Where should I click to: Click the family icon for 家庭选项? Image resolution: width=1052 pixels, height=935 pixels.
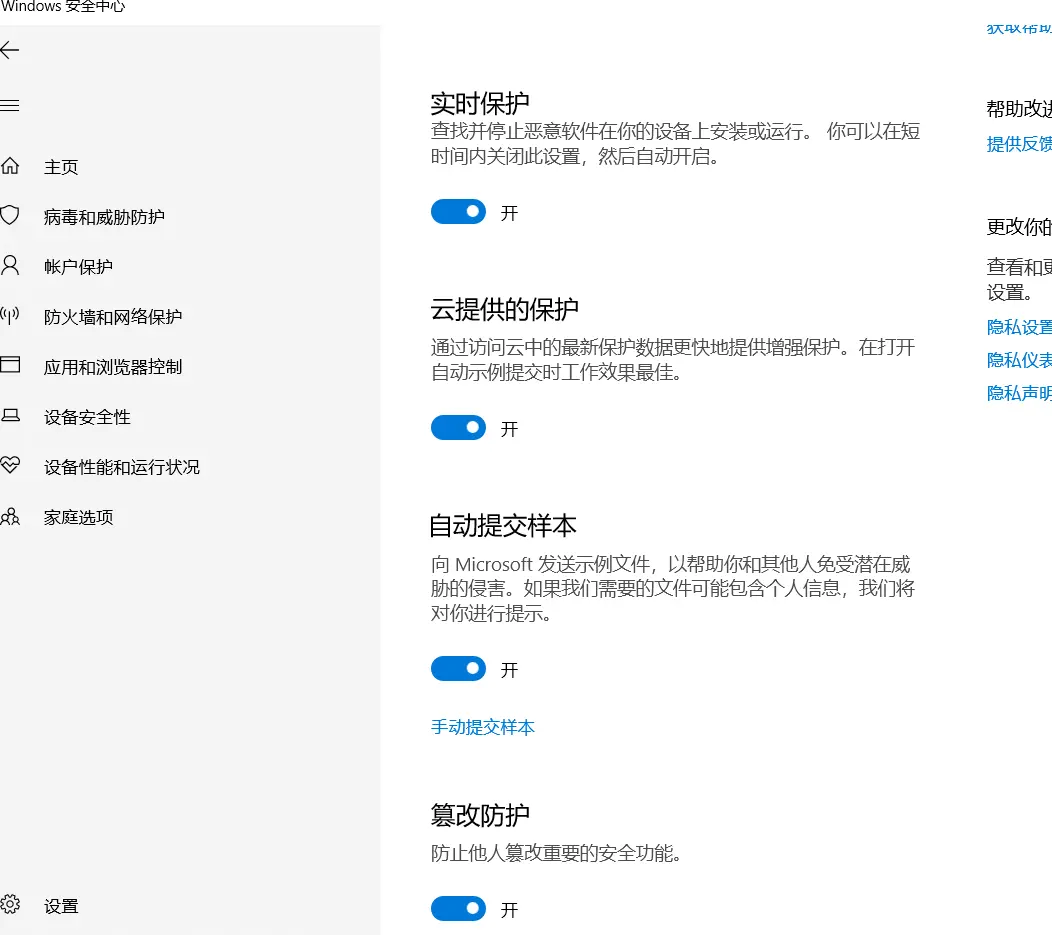coord(9,516)
